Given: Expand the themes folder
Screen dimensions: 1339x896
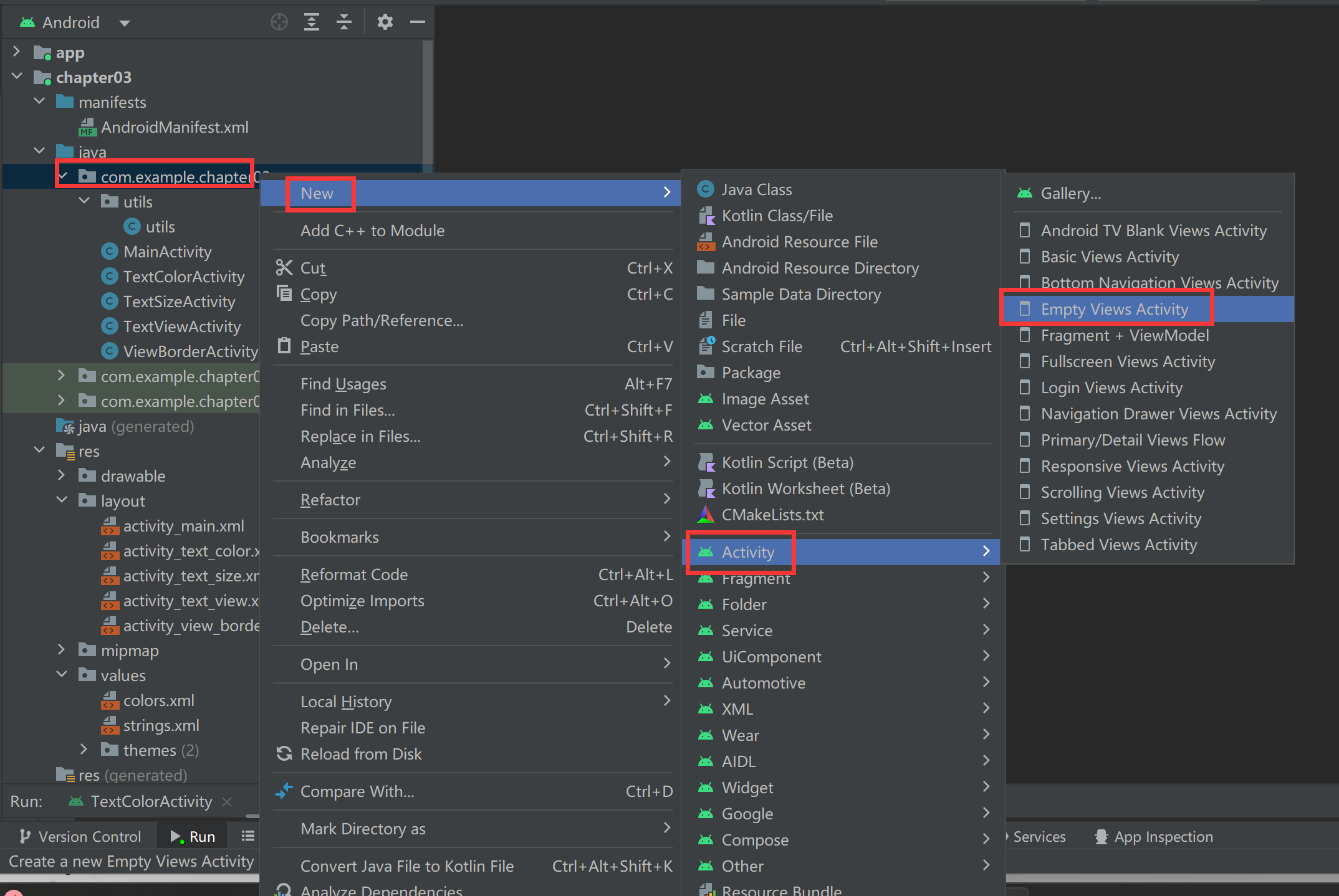Looking at the screenshot, I should click(84, 750).
